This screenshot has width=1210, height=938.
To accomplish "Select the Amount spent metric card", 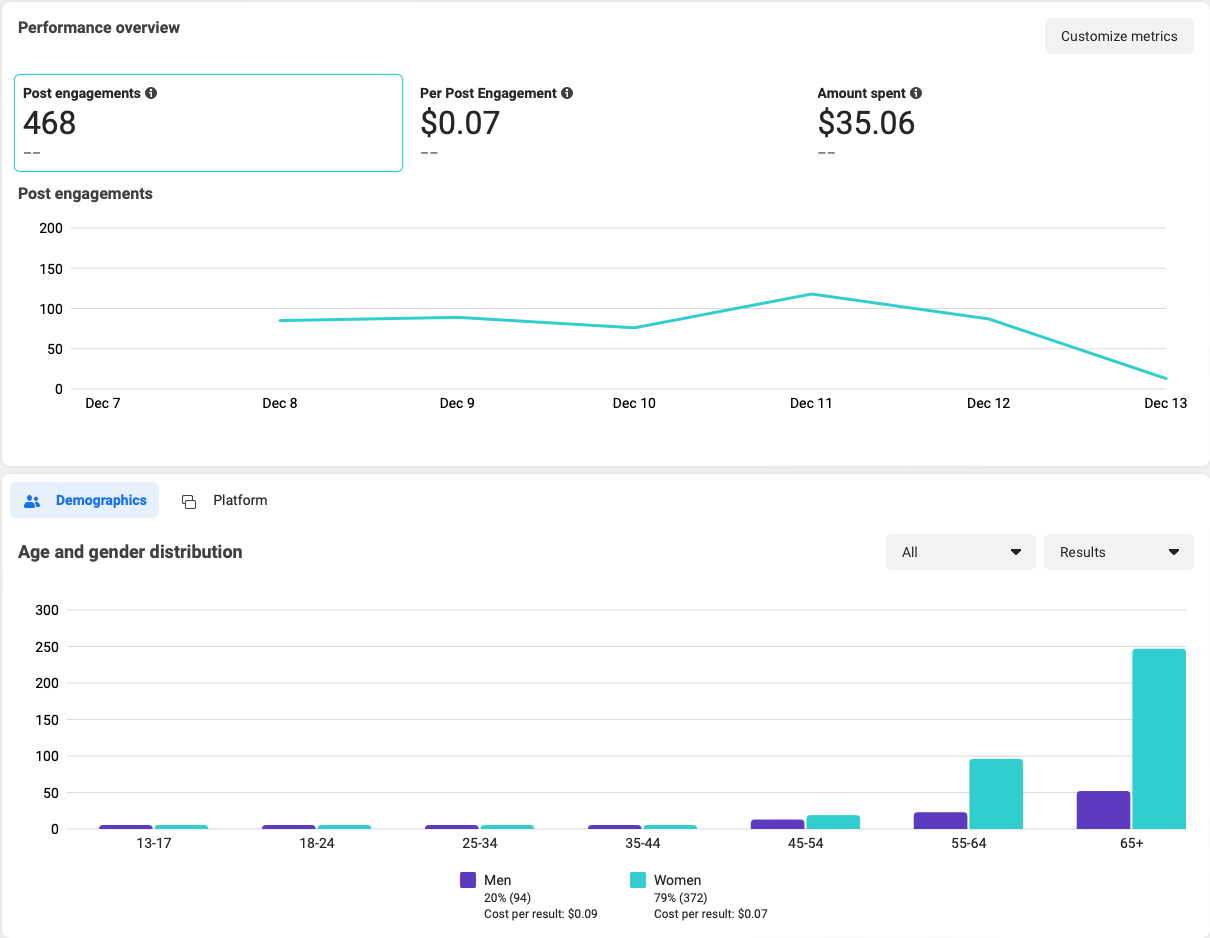I will pos(1000,122).
